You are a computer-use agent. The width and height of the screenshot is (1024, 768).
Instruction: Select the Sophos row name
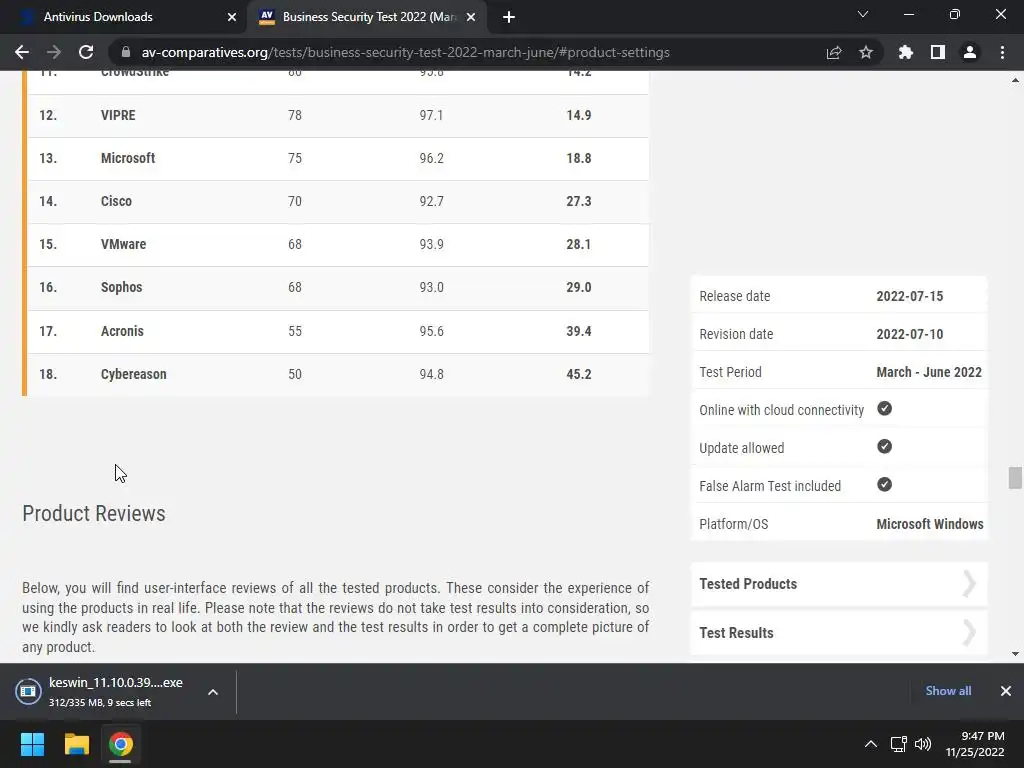[x=121, y=287]
